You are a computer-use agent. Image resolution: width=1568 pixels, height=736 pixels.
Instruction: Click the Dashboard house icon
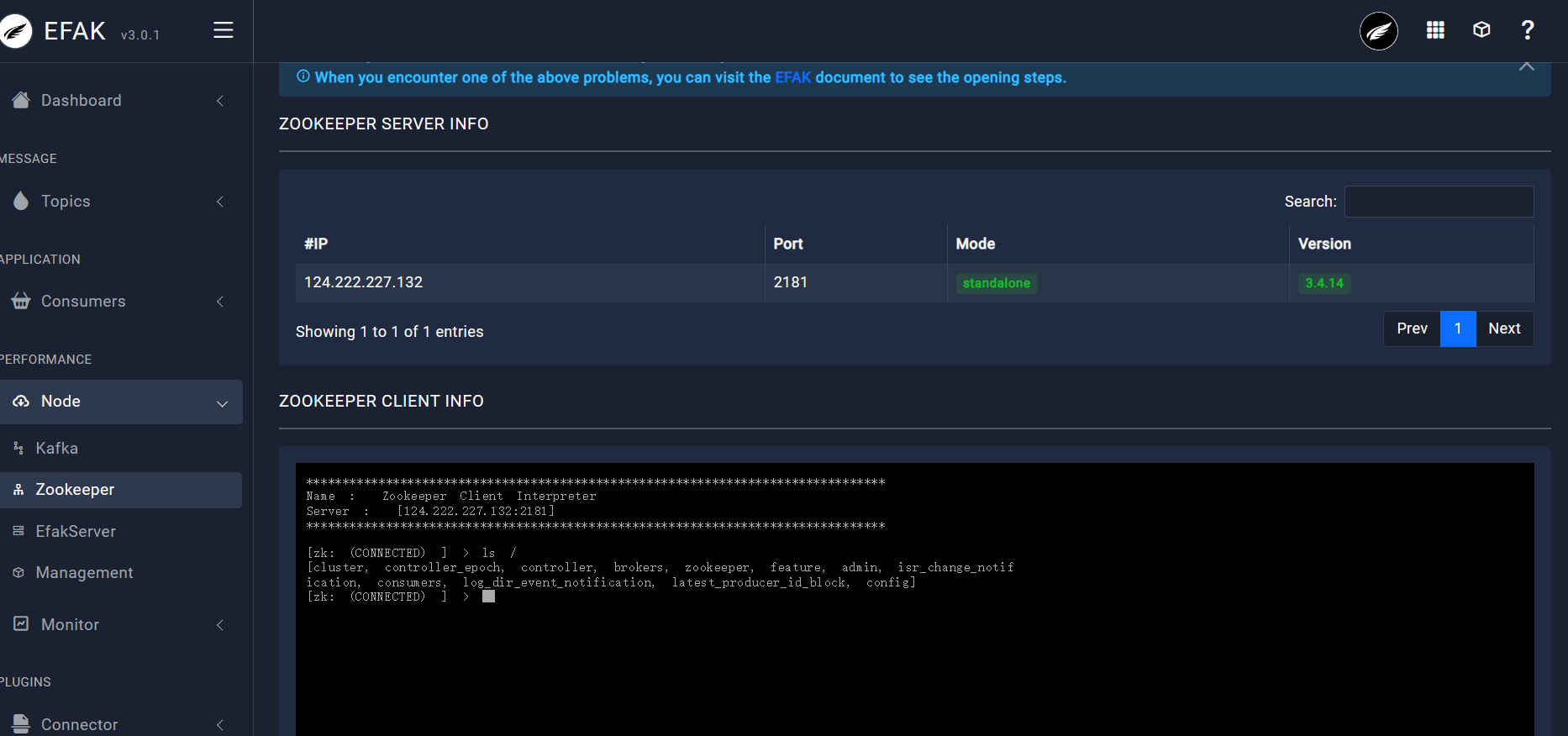point(21,100)
